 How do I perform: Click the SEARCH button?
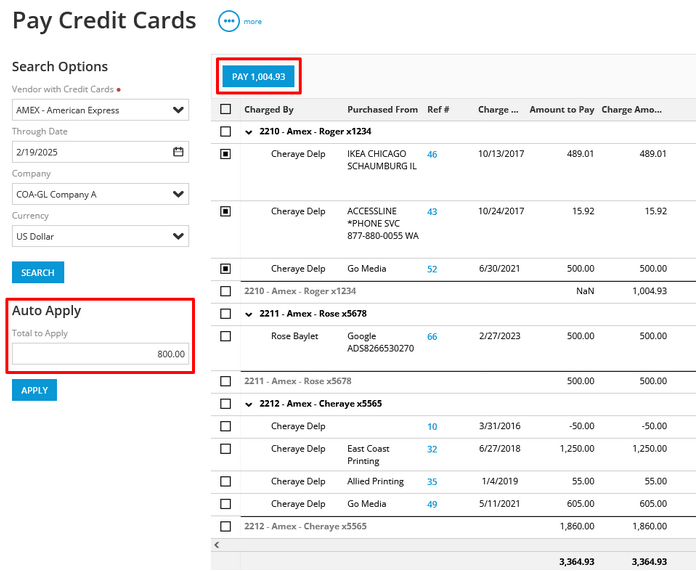coord(38,272)
